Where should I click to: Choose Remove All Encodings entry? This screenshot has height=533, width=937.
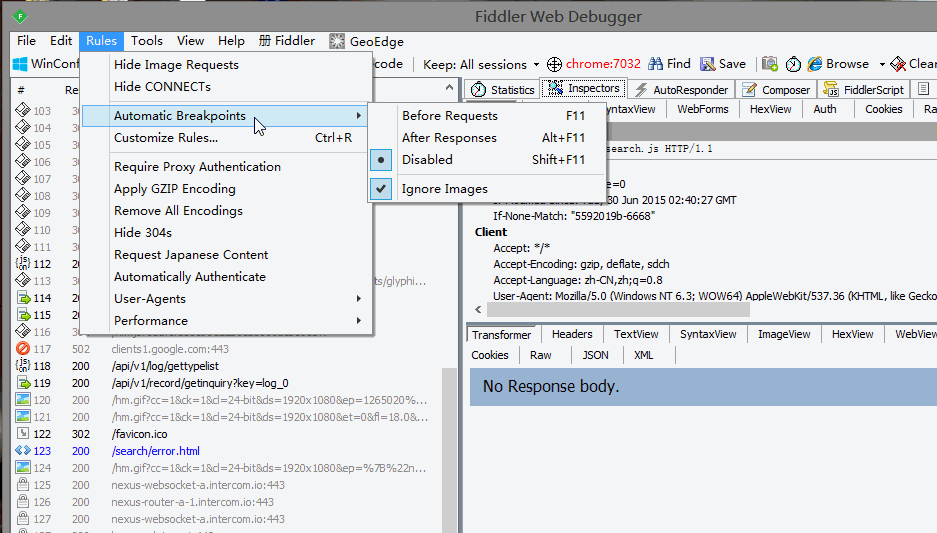[225, 211]
